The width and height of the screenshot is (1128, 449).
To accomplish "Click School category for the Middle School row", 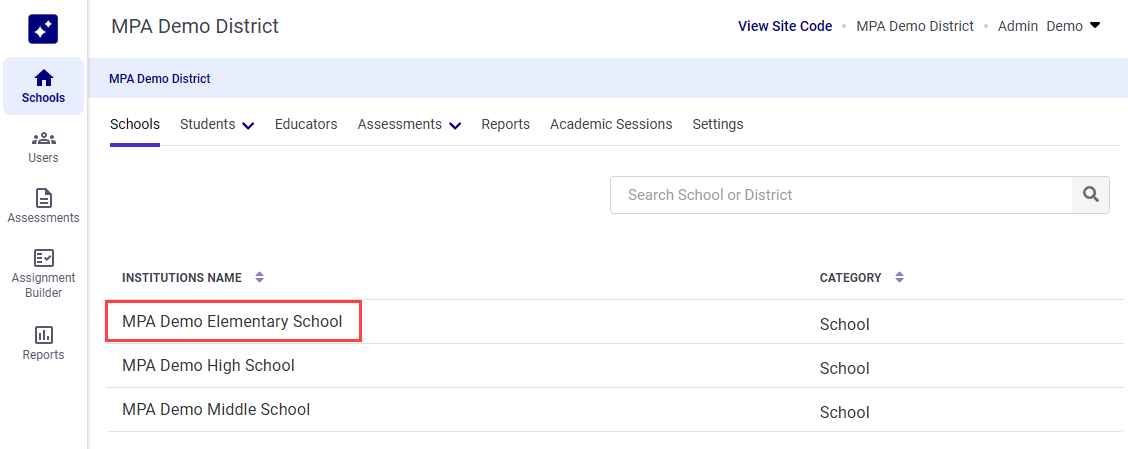I will pyautogui.click(x=845, y=412).
